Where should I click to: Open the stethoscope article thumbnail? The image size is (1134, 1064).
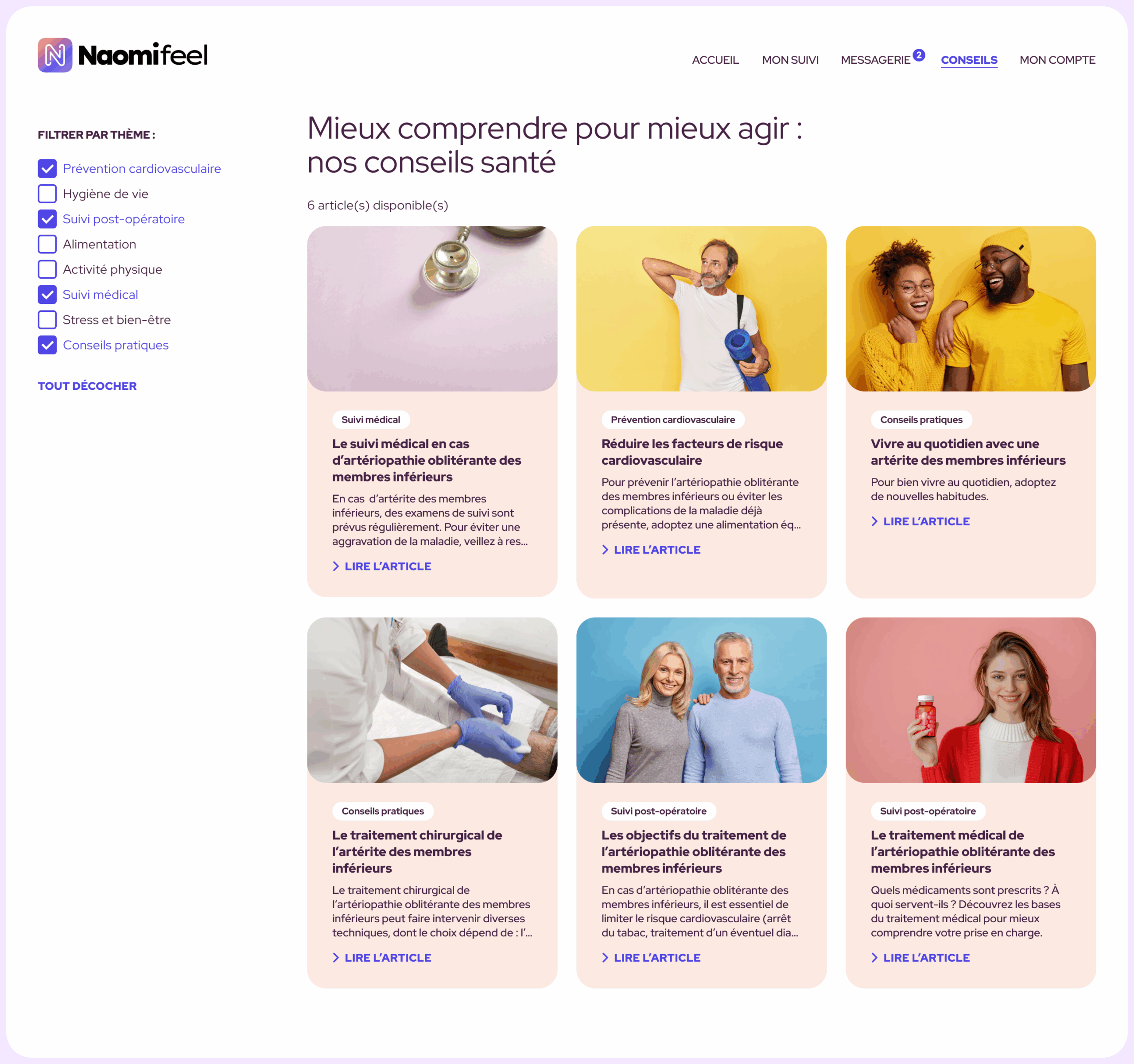click(432, 309)
